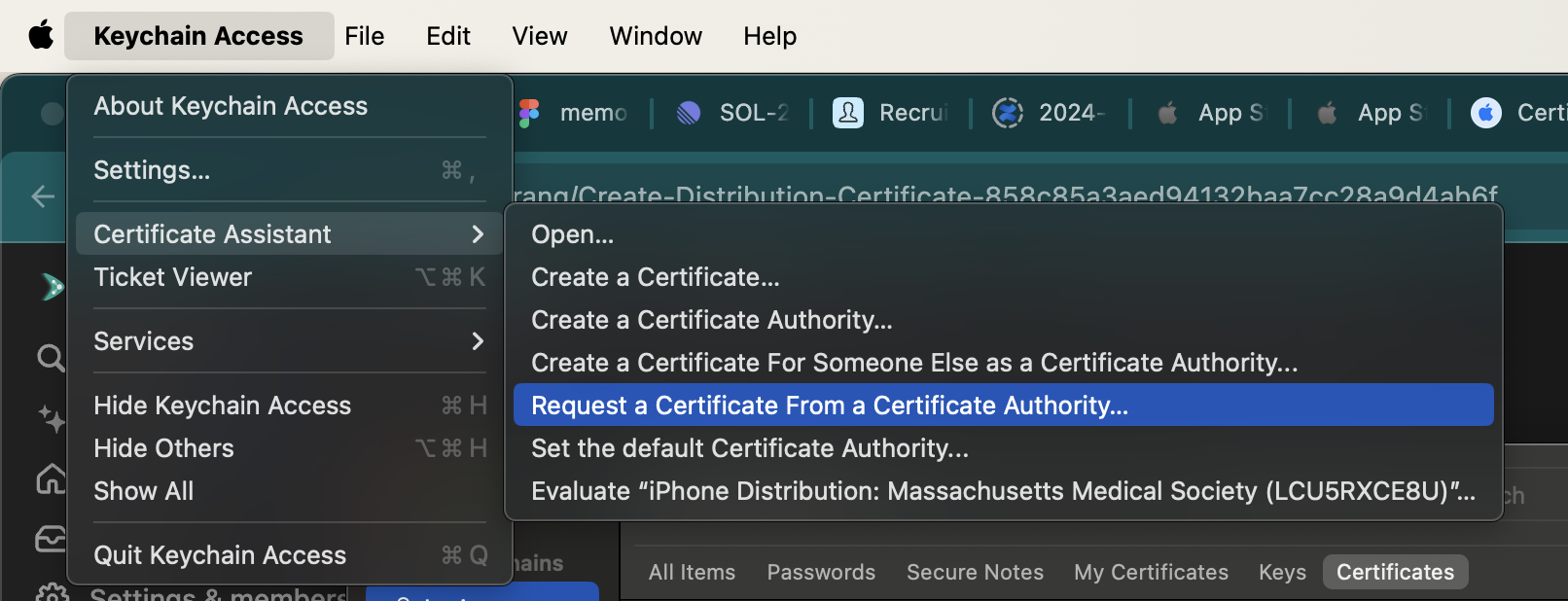Screen dimensions: 1568x601
Task: Click the back arrow in the browser
Action: pos(43,196)
